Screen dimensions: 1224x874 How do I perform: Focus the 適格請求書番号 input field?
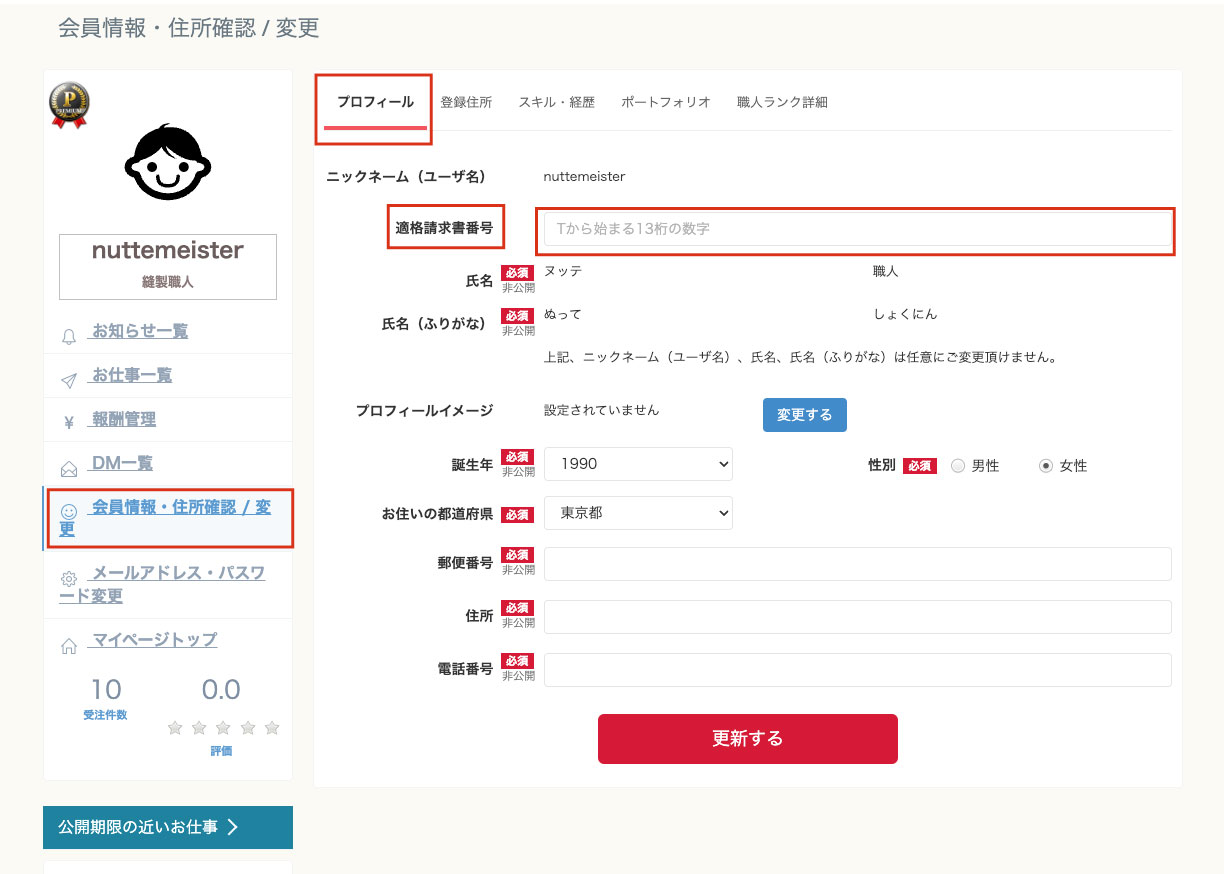click(857, 229)
